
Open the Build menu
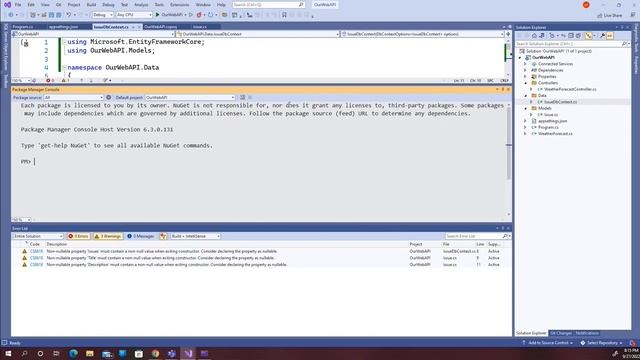tap(91, 5)
